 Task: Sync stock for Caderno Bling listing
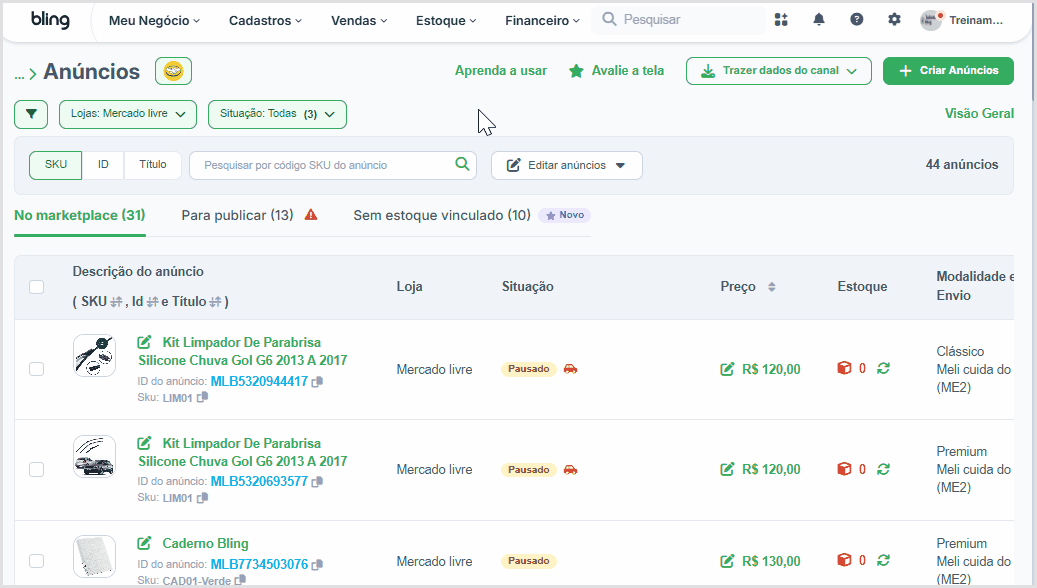pos(884,560)
